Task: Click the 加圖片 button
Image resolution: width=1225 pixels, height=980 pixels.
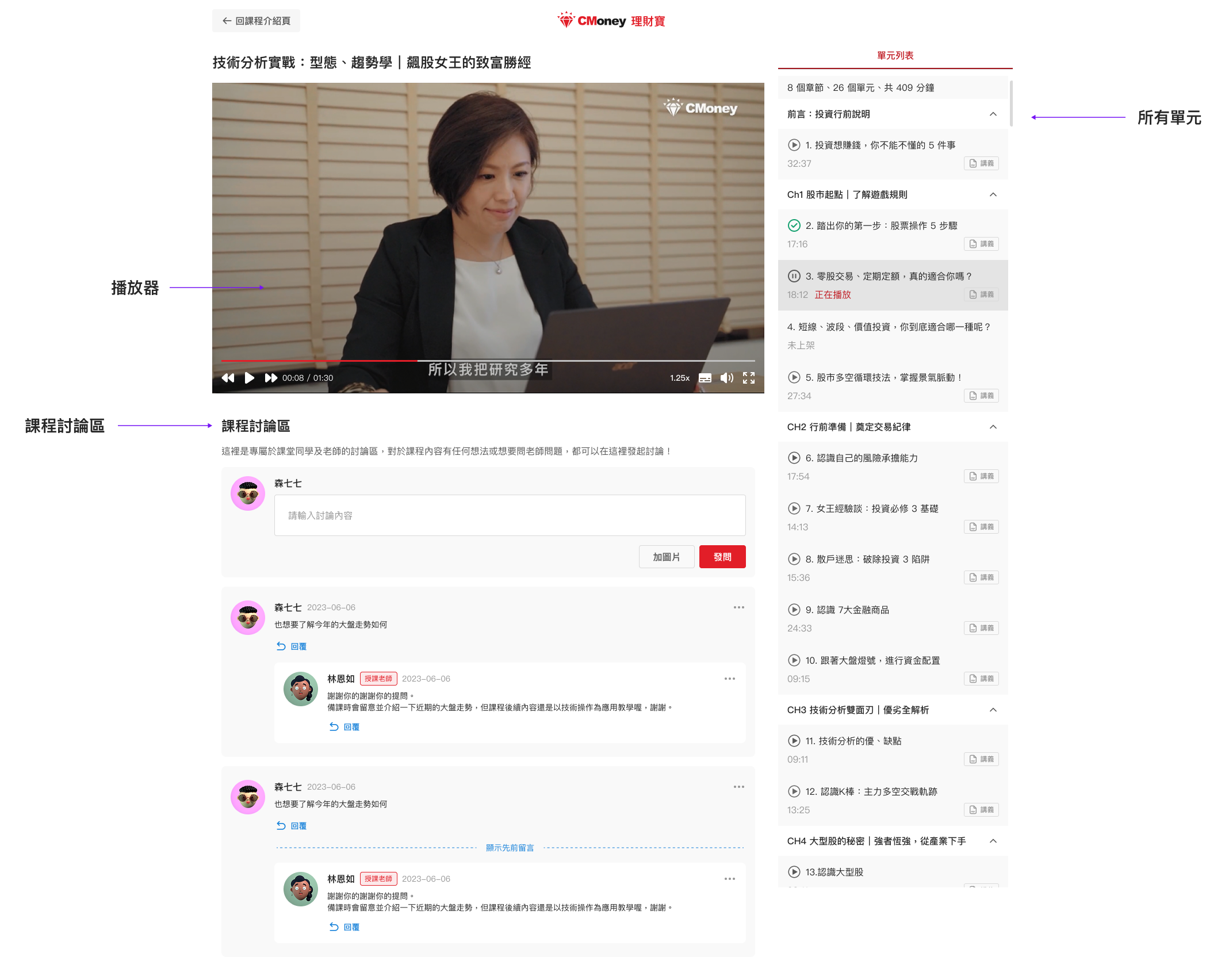Action: click(667, 557)
